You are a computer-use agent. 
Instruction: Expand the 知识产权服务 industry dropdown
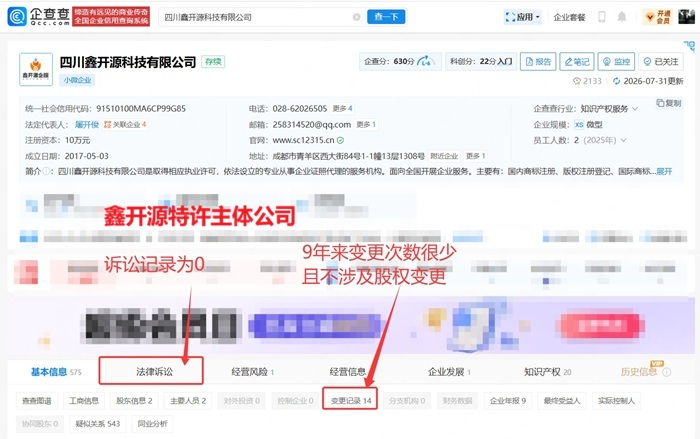(635, 109)
